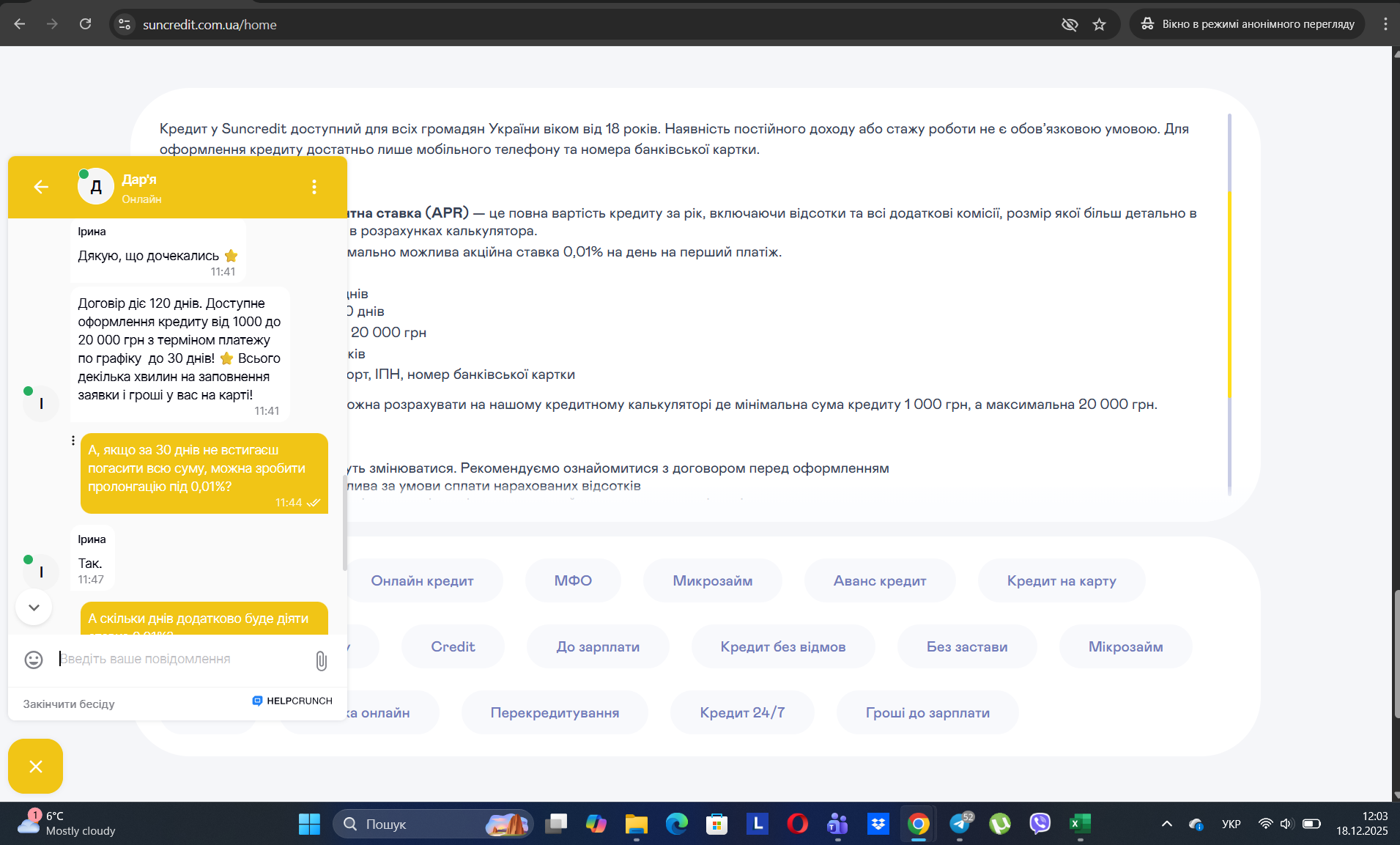Open the weather widget 6°C Mostly cloudy

pyautogui.click(x=67, y=824)
